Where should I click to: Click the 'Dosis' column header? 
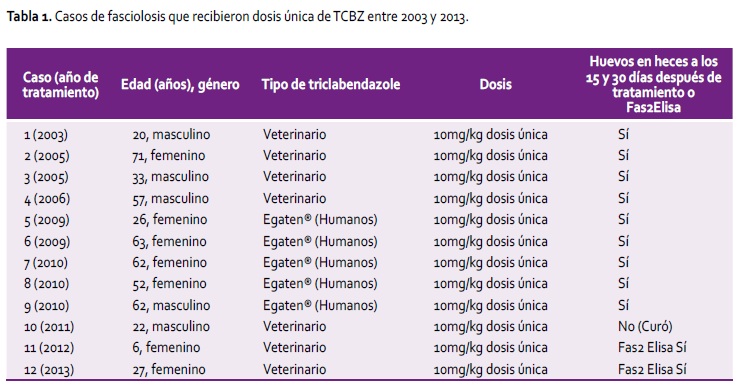495,84
